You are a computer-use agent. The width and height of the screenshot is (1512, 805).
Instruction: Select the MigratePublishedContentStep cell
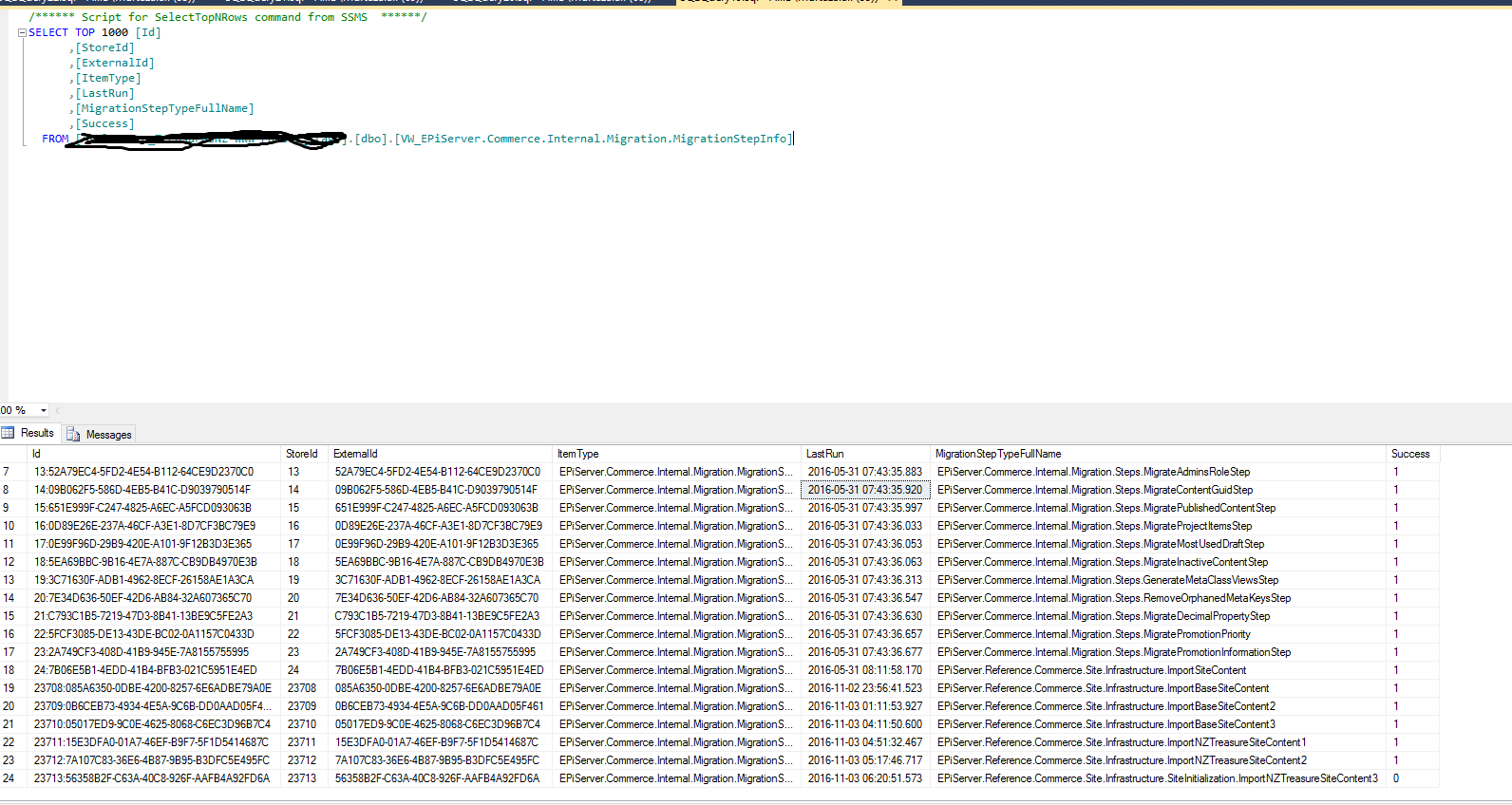[1159, 508]
